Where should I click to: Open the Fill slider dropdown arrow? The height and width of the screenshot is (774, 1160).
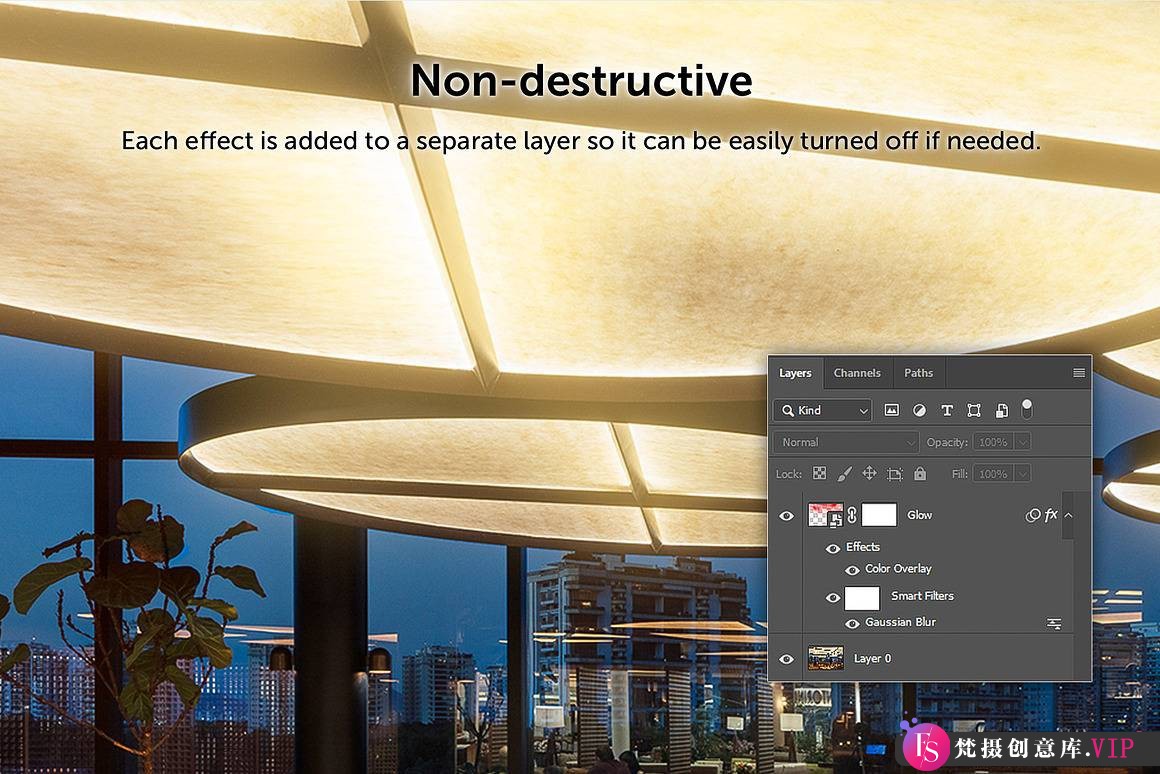1022,474
